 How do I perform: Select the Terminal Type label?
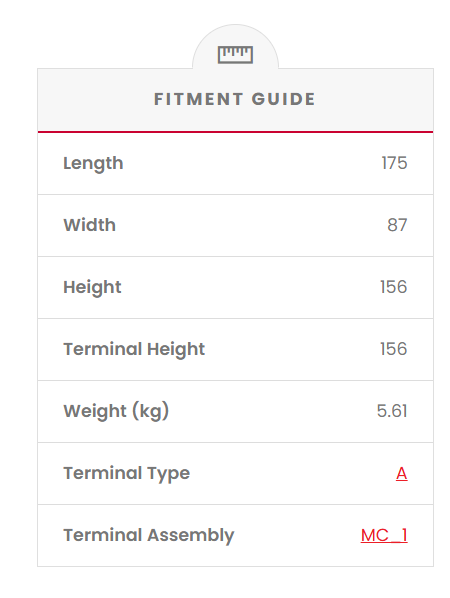(126, 474)
